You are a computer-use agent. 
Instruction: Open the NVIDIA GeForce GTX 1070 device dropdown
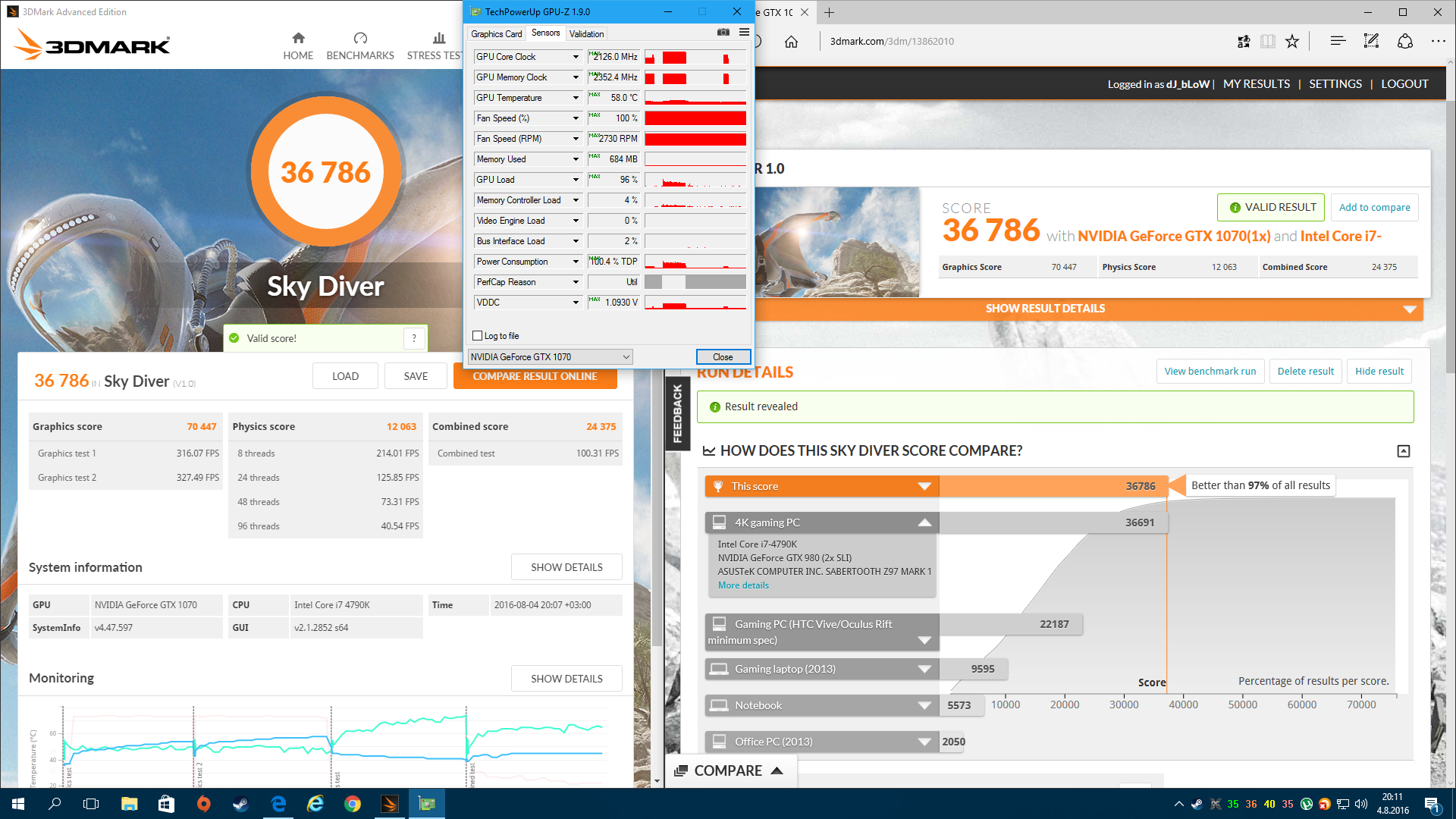click(x=550, y=357)
